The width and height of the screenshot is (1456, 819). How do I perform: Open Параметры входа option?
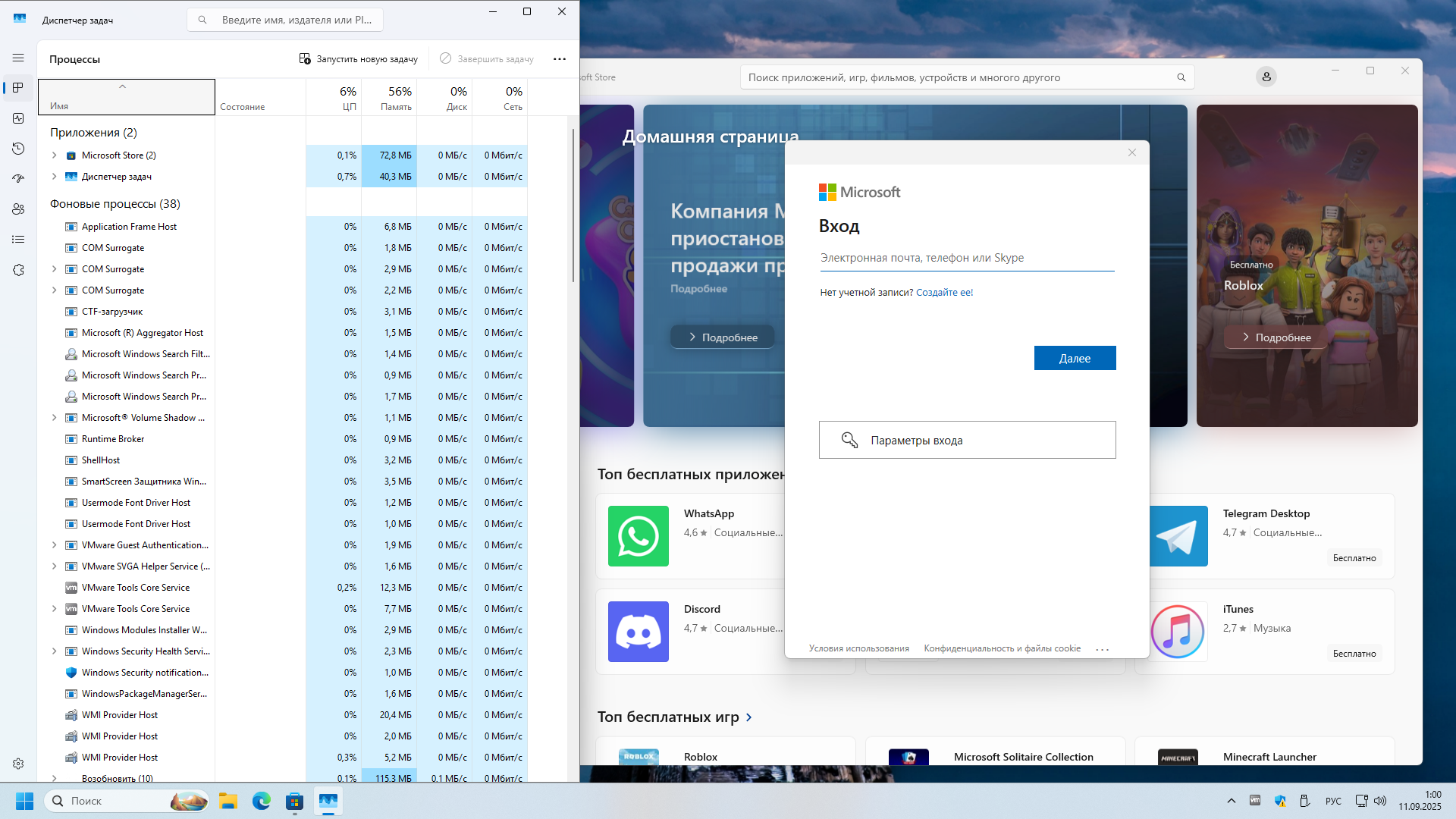(x=967, y=440)
